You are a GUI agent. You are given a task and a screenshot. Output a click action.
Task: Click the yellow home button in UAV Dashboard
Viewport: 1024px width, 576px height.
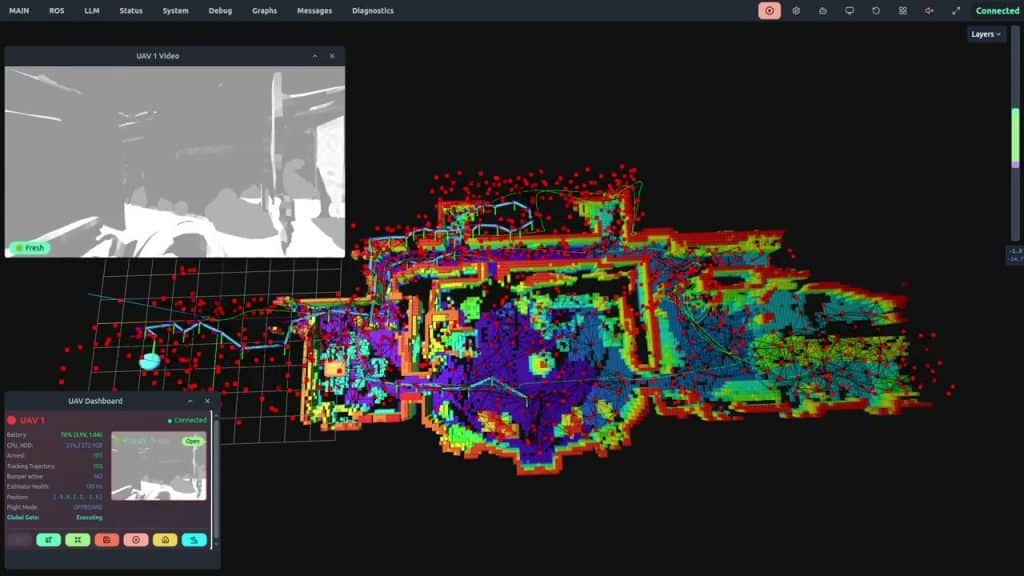tap(165, 540)
